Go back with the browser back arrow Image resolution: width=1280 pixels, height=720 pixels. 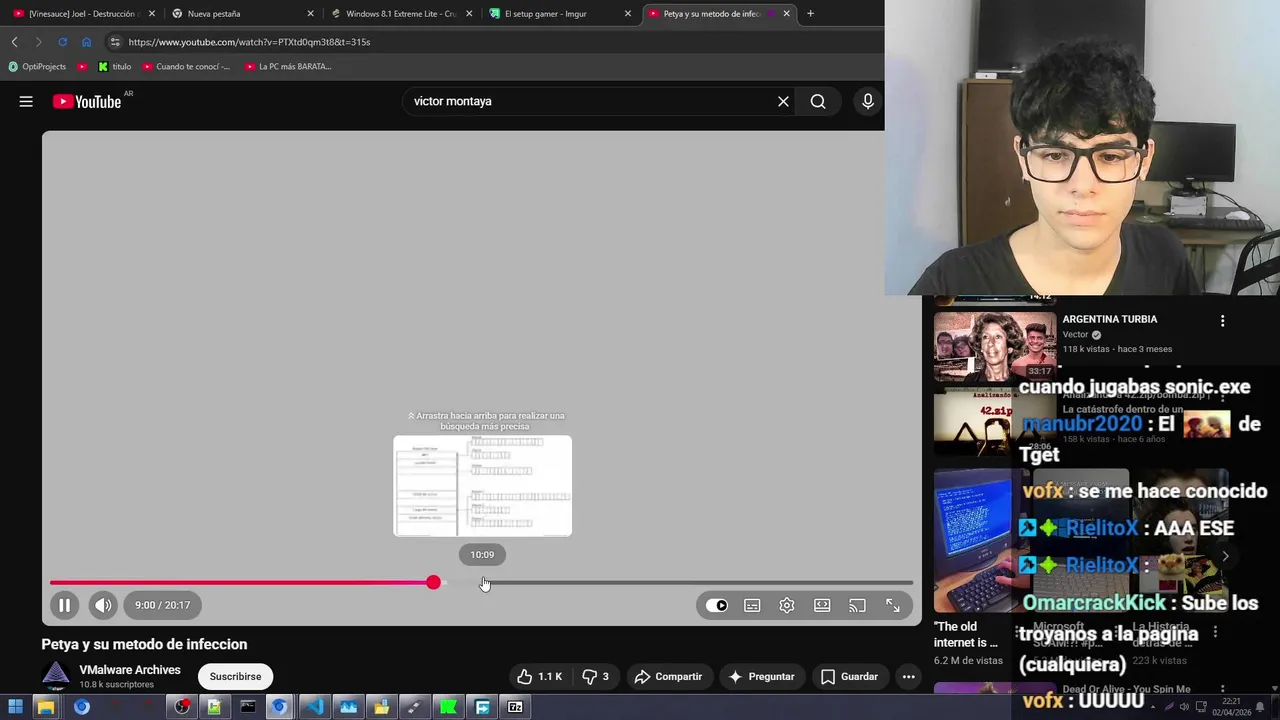click(x=14, y=42)
